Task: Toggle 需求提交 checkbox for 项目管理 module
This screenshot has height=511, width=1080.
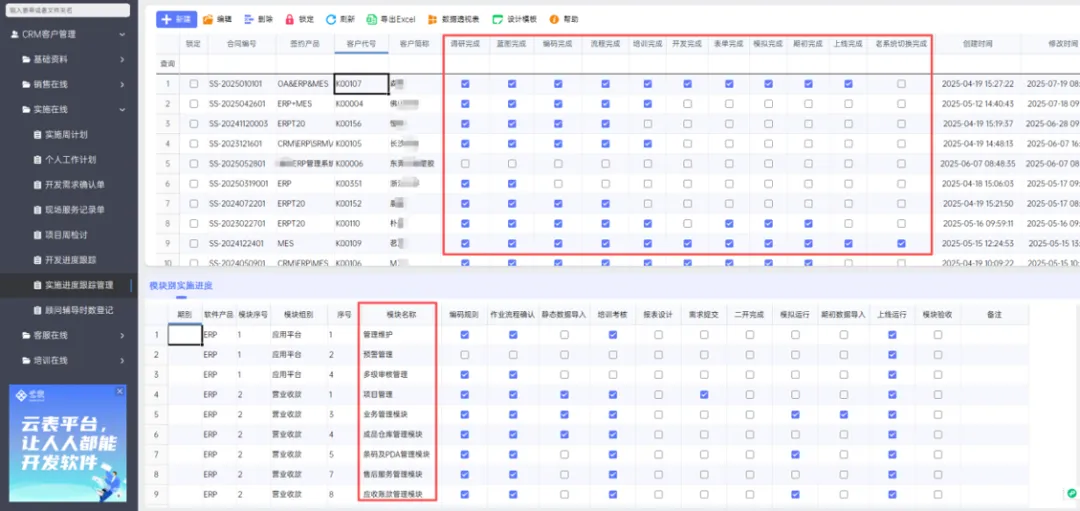Action: 704,395
